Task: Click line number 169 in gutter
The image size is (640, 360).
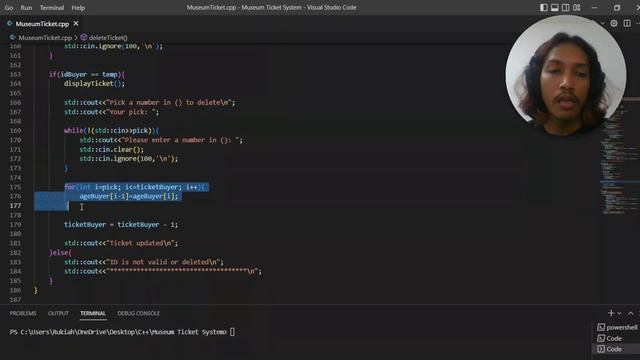Action: 15,131
